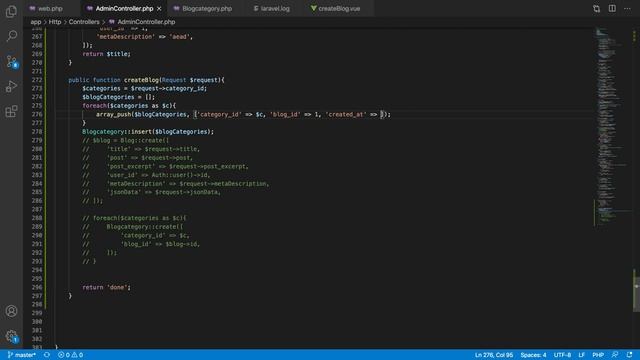Open the Run and Debug view

(11, 86)
